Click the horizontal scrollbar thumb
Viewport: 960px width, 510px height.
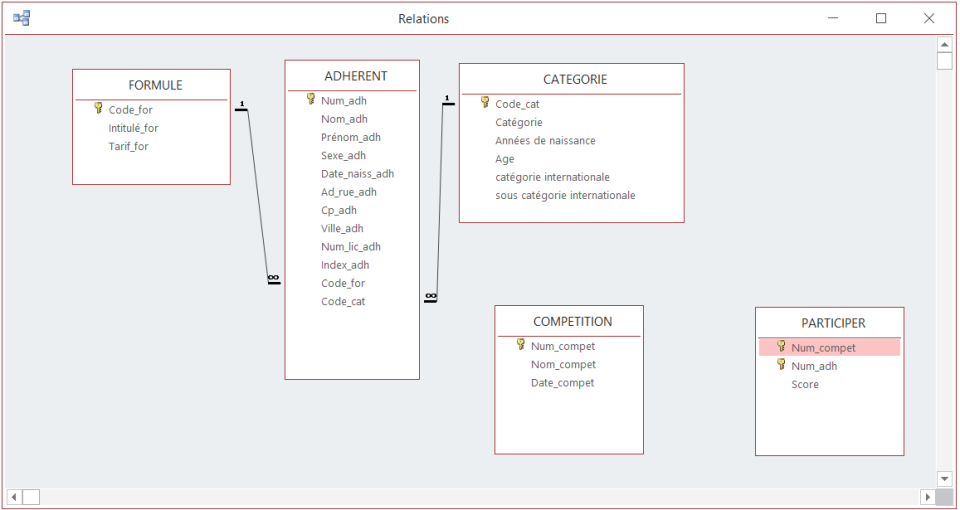click(x=31, y=497)
